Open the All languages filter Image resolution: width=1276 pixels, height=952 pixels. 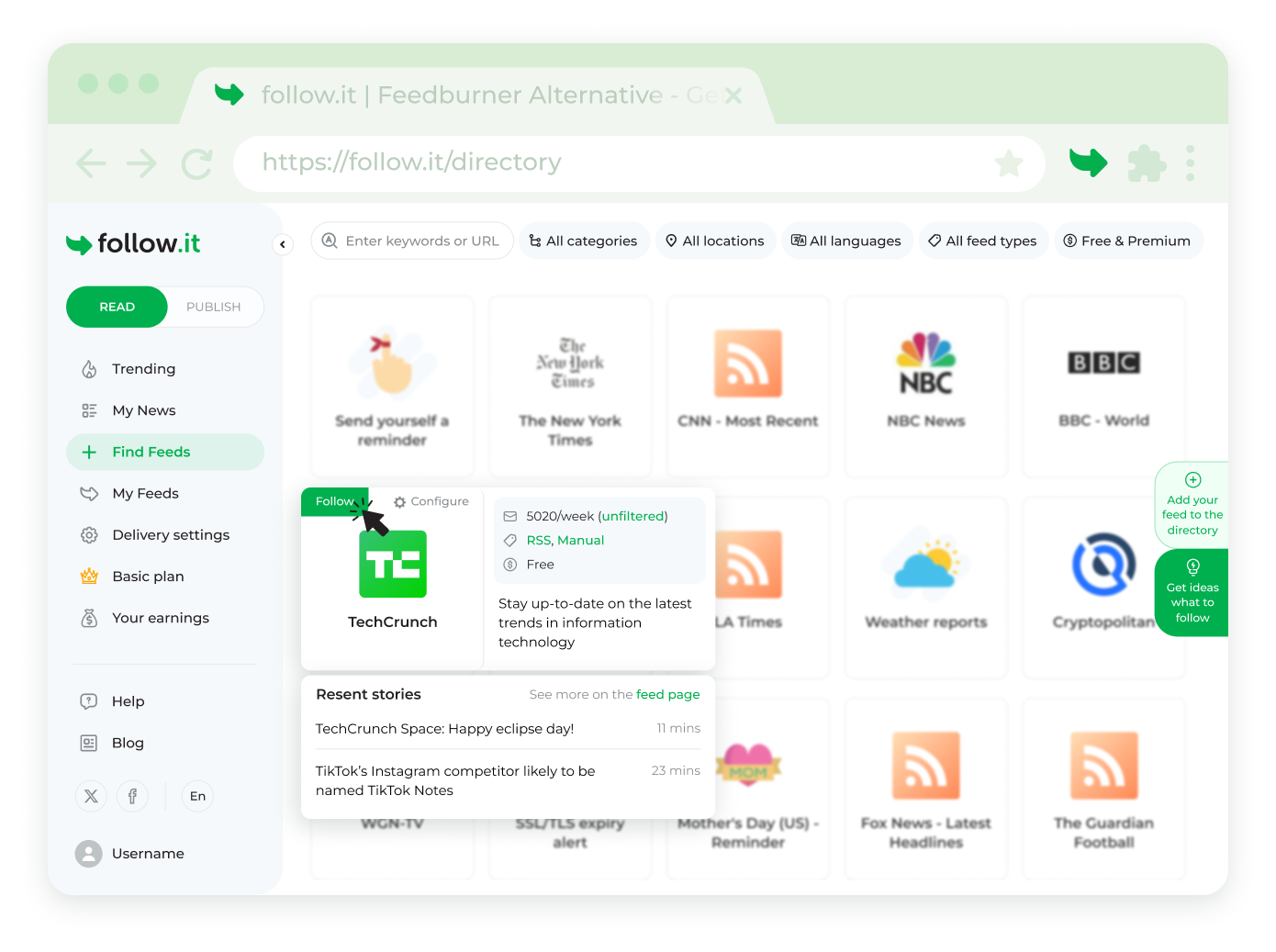click(x=846, y=241)
